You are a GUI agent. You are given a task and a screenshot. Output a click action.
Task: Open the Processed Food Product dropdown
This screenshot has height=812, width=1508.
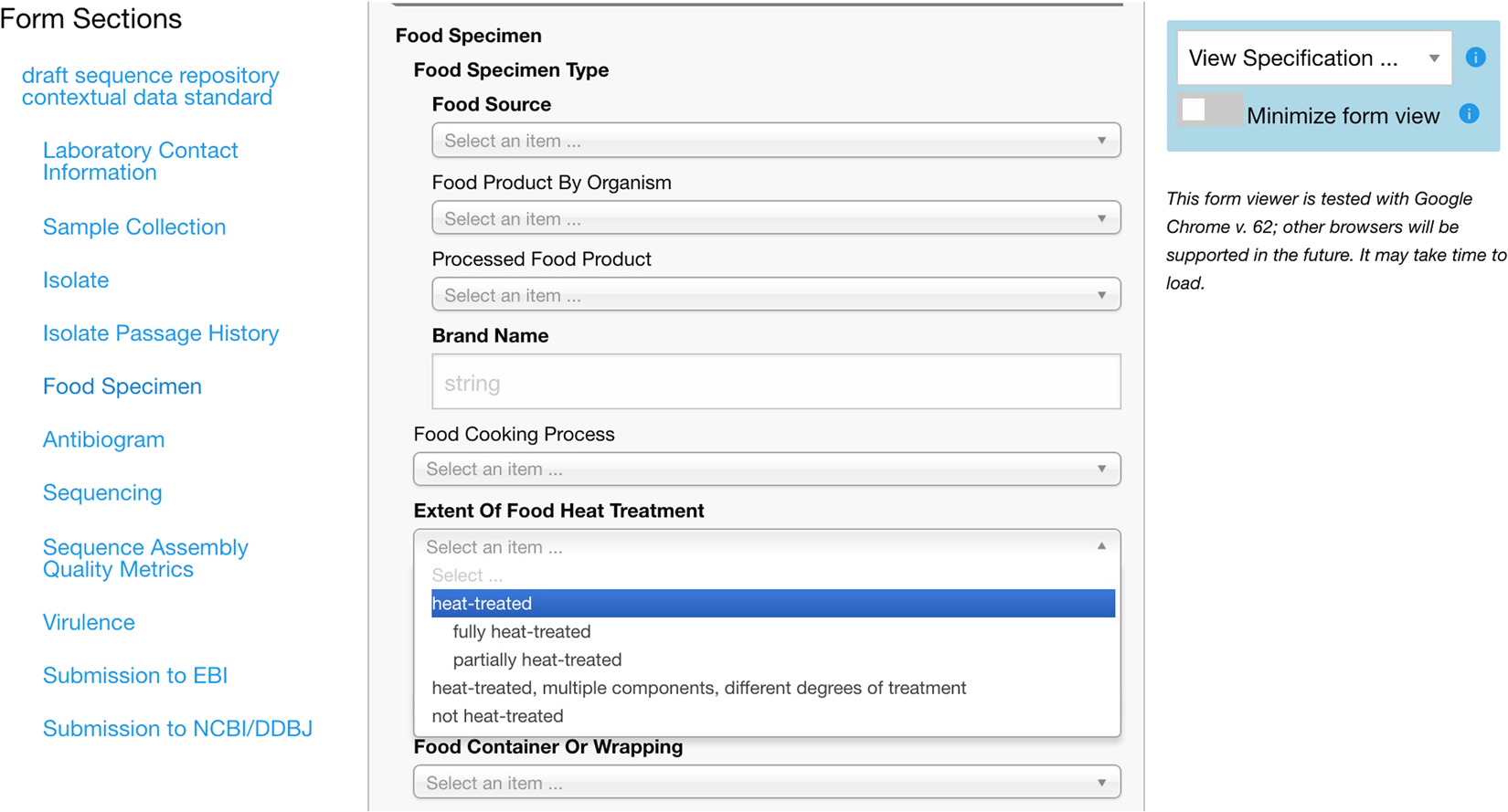(x=775, y=295)
